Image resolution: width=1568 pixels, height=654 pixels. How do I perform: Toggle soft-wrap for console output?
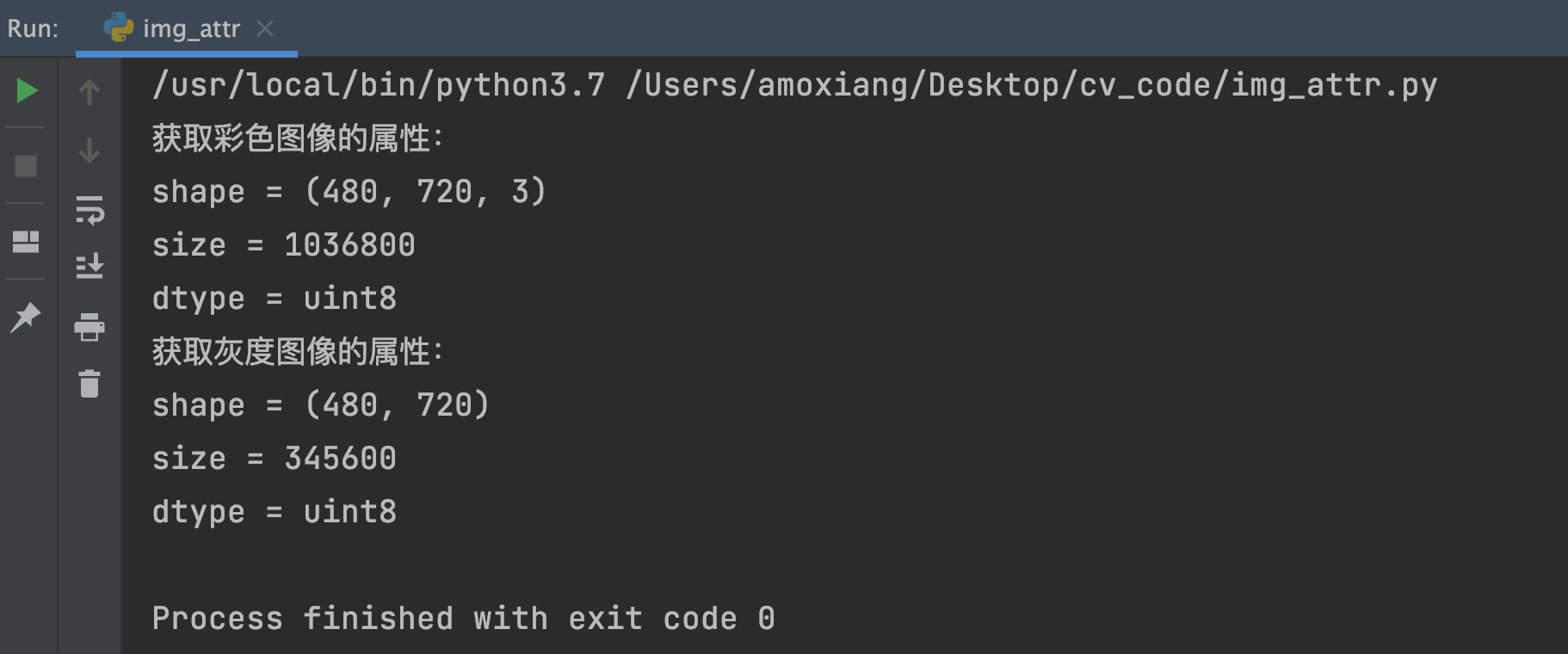pos(90,210)
